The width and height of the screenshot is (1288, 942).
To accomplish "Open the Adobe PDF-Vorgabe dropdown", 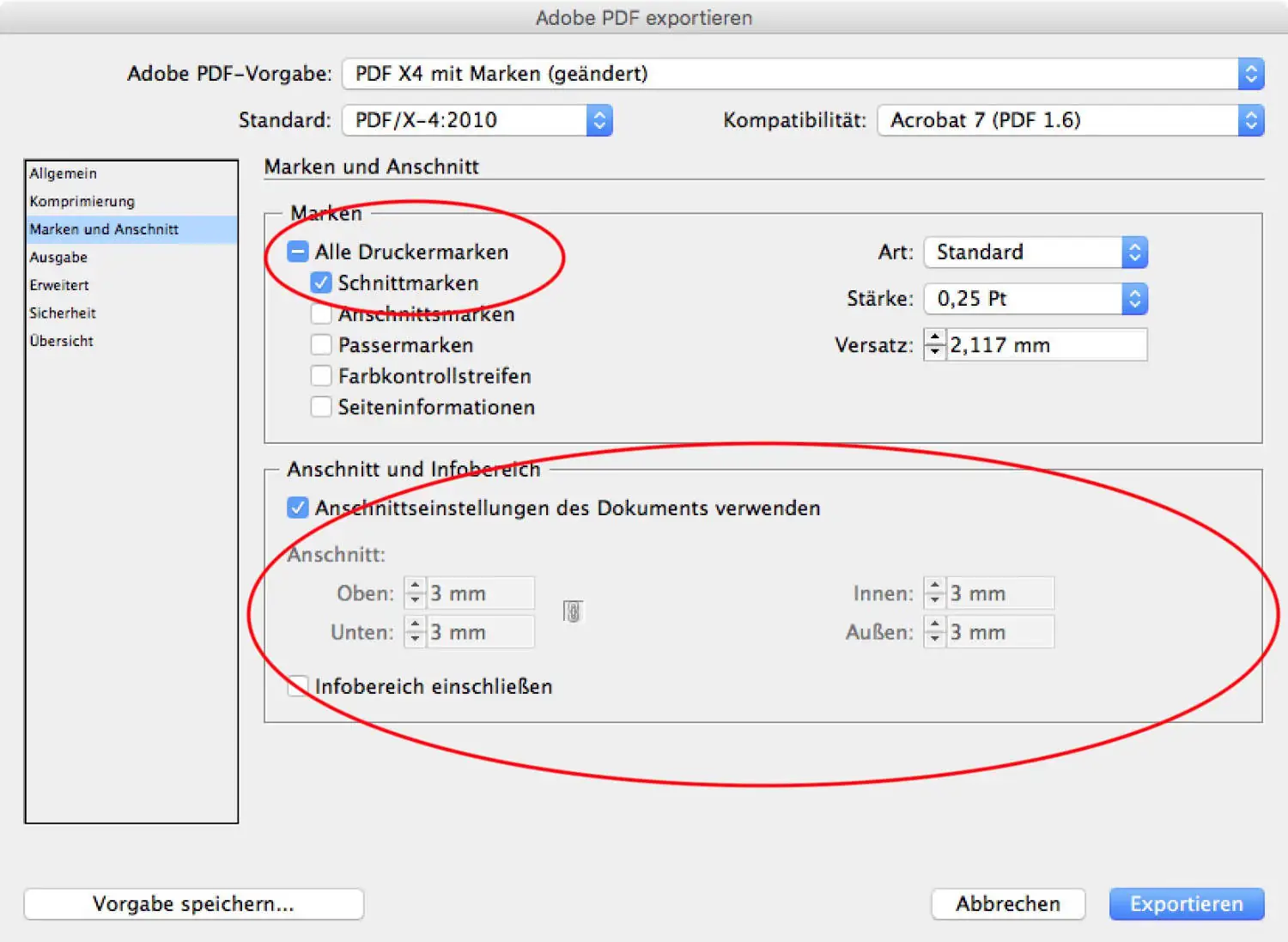I will (x=803, y=74).
